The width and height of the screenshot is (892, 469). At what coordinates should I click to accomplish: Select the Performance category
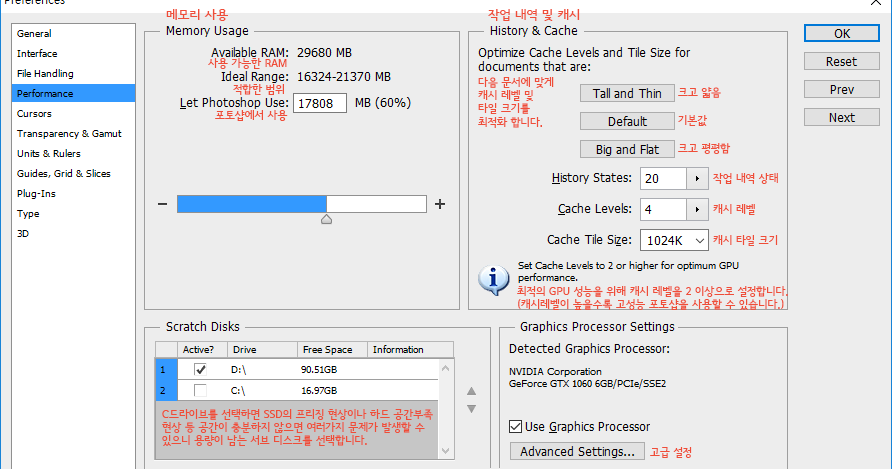73,93
